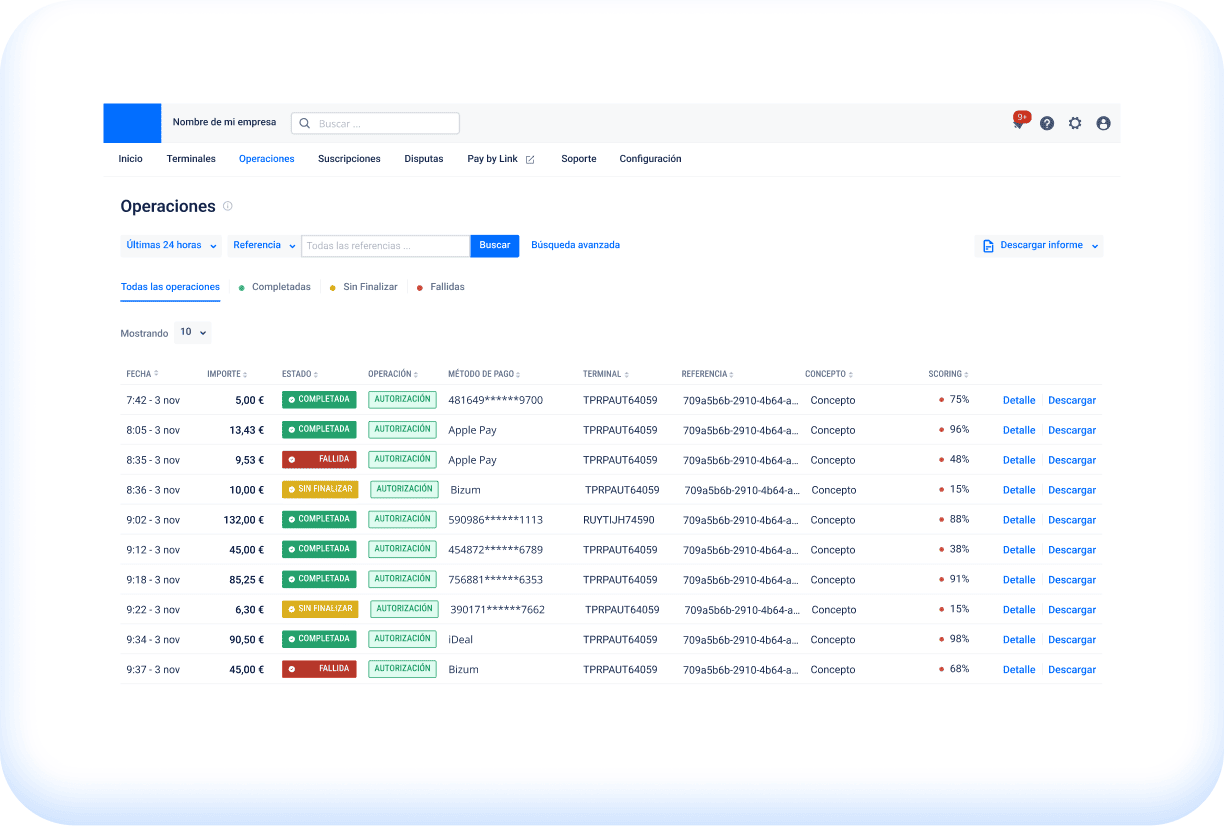Open Detalle for the 8:35 failed operation
1224x826 pixels.
coord(1019,460)
